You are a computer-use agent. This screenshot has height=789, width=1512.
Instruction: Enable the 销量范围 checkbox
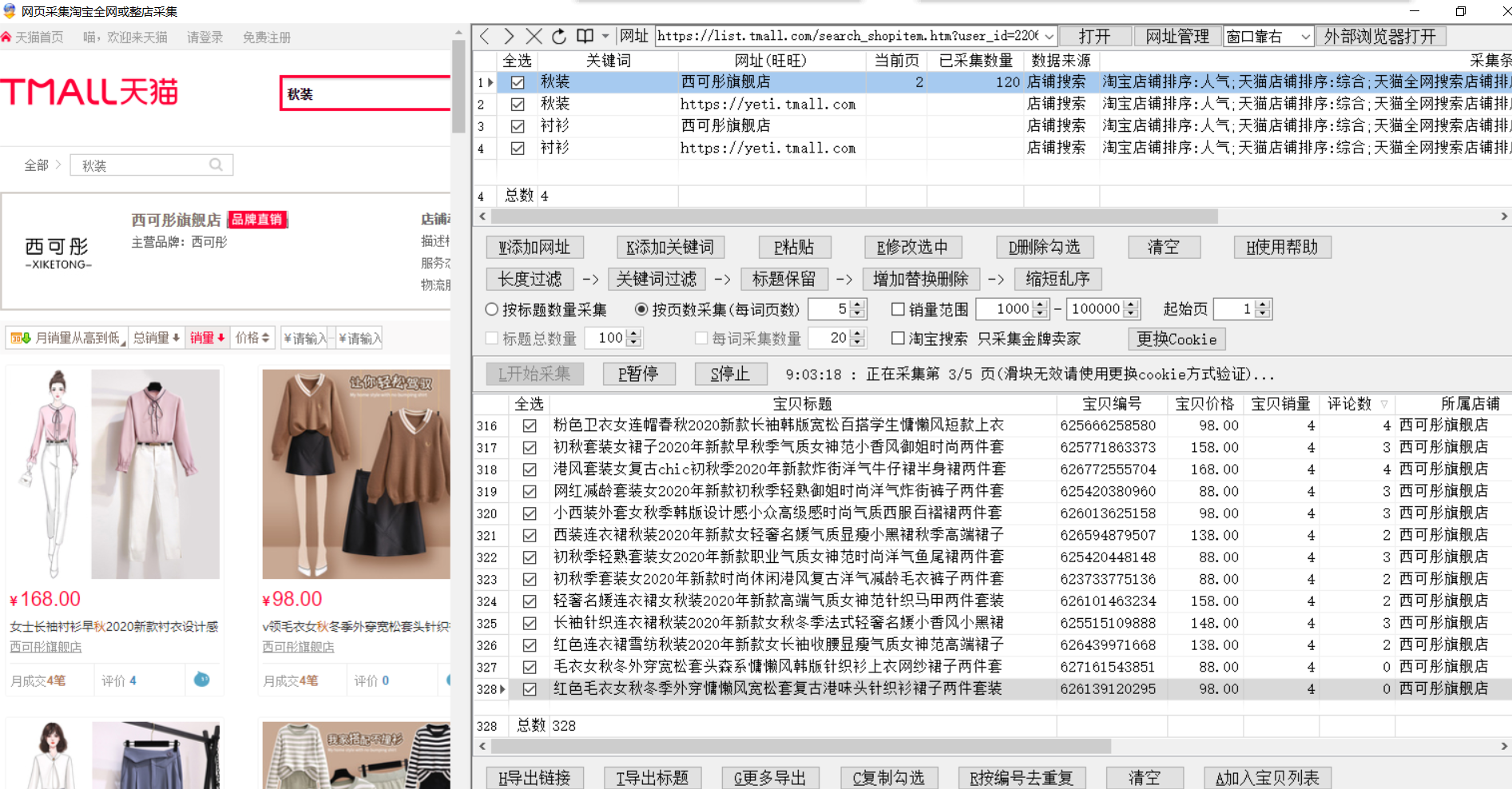coord(898,309)
